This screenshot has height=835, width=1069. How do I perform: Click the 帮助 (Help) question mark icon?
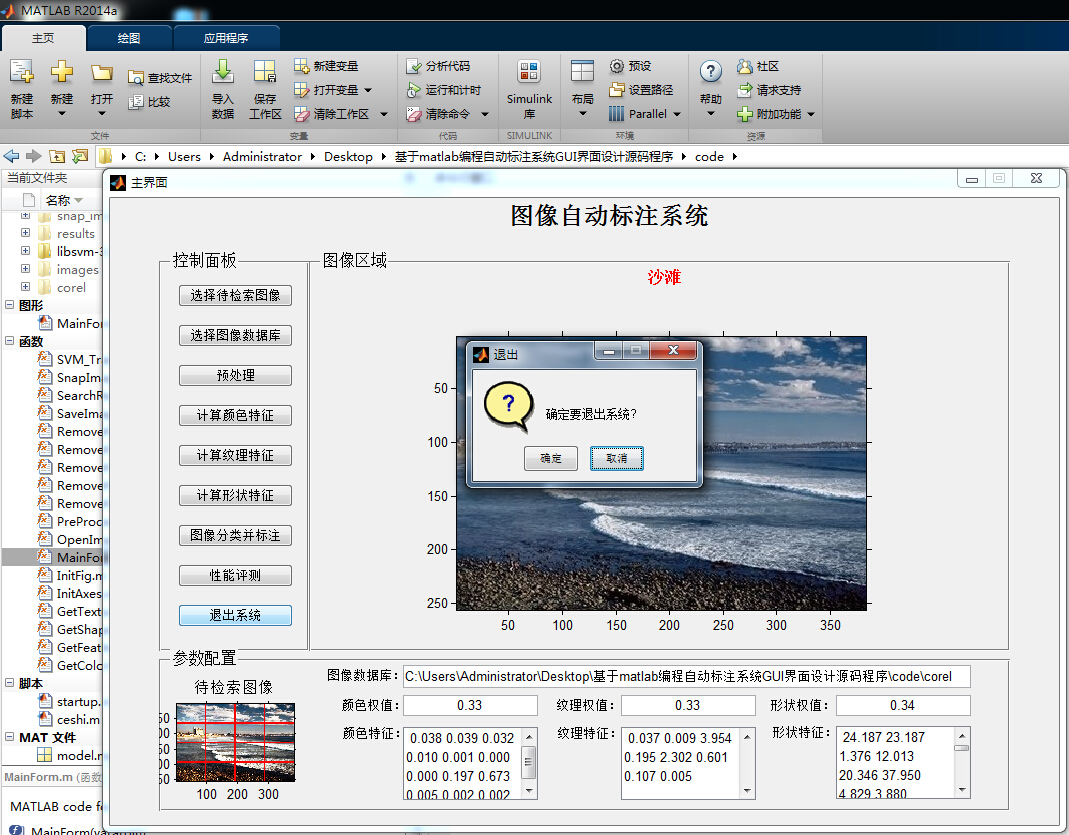710,72
